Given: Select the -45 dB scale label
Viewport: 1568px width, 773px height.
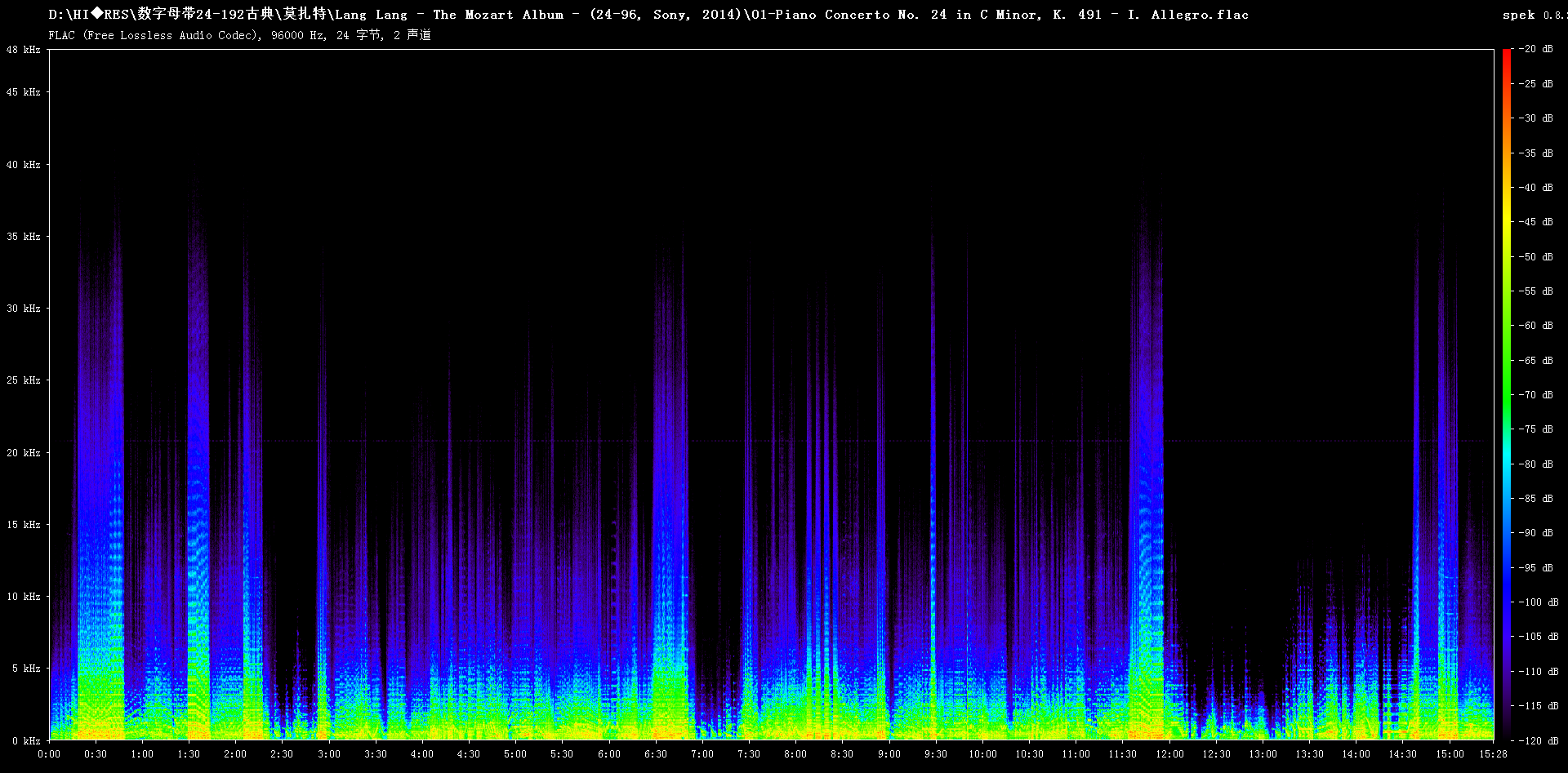Looking at the screenshot, I should click(x=1536, y=222).
